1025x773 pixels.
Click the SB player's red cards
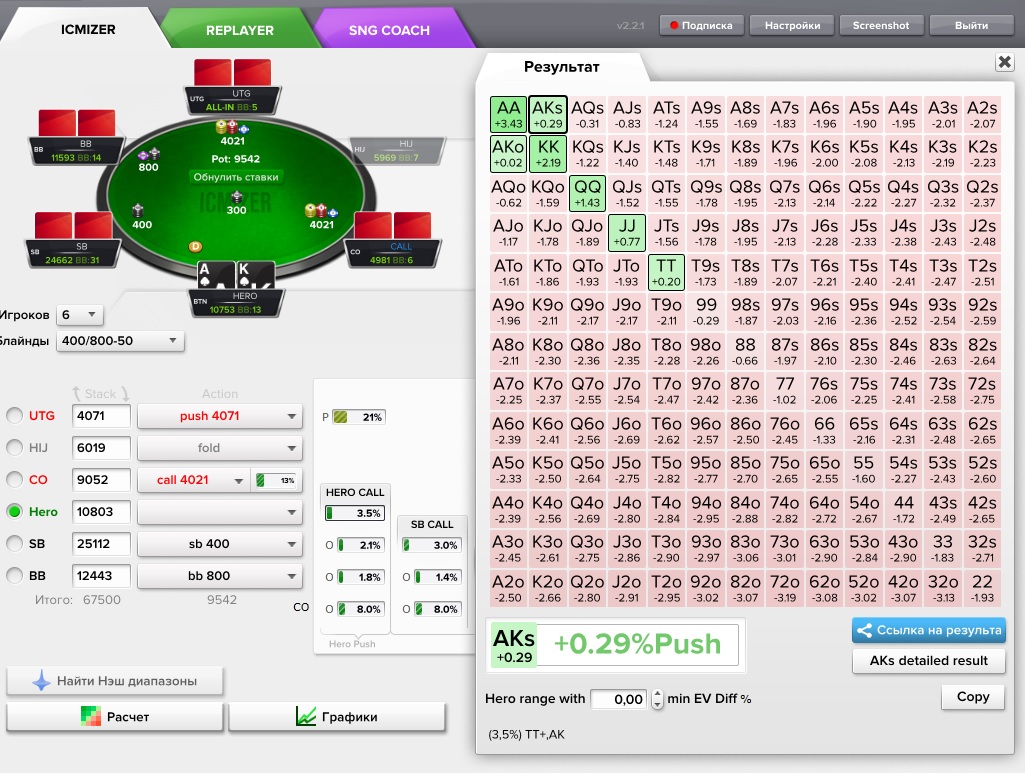(73, 225)
